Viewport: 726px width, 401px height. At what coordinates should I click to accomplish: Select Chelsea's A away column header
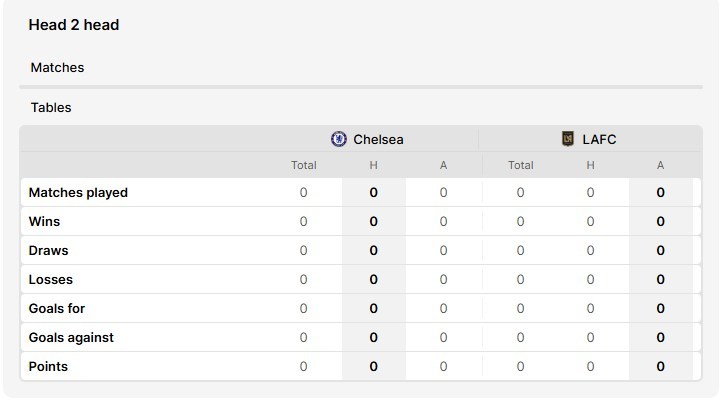point(443,165)
